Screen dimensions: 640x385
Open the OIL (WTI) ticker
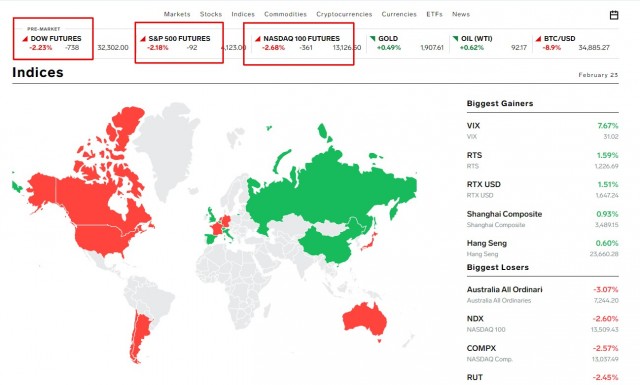coord(476,38)
